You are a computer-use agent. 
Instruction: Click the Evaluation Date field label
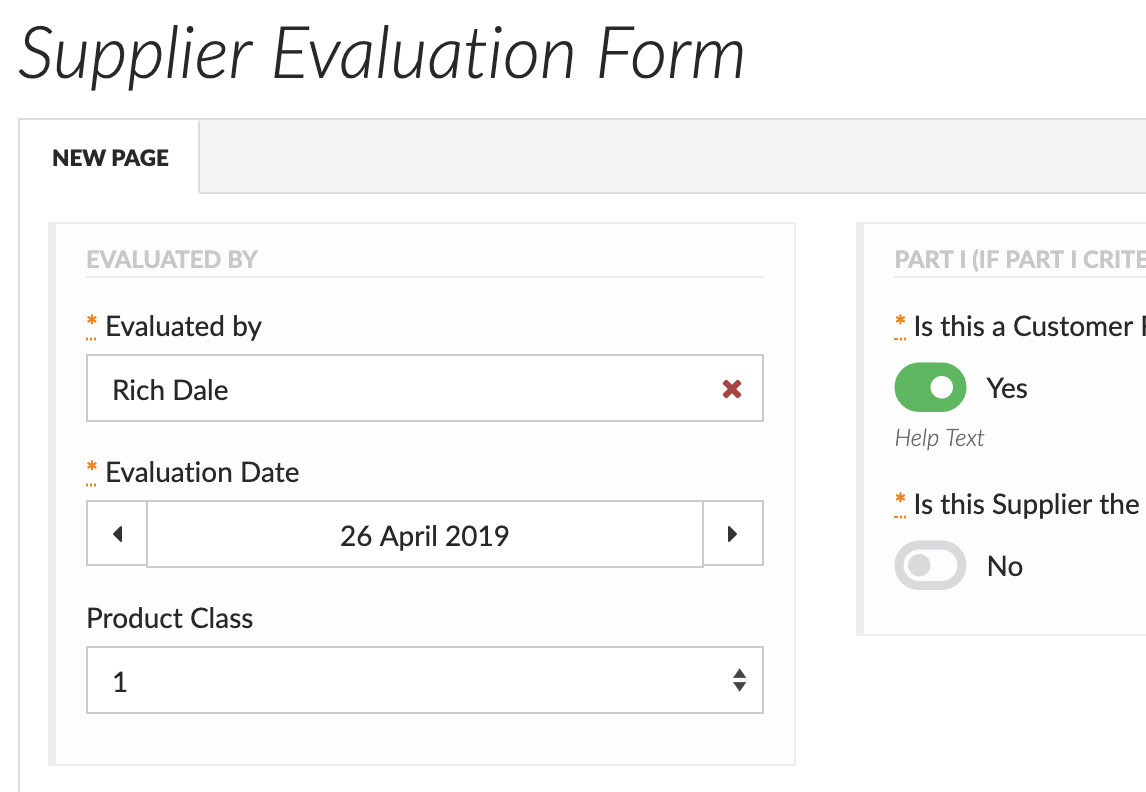click(202, 472)
